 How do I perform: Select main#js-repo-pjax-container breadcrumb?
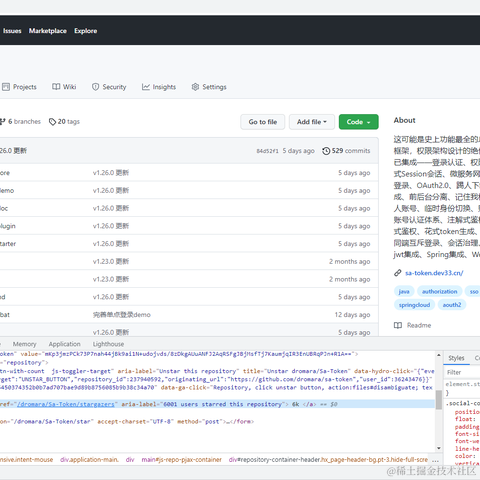[x=181, y=460]
